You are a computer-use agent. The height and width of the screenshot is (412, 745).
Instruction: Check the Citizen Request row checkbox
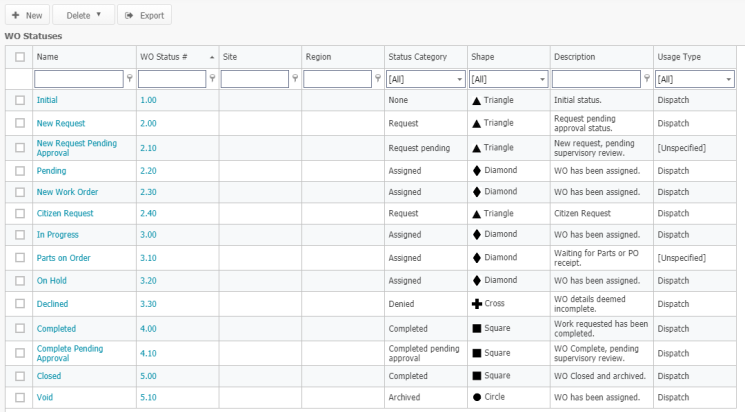click(20, 213)
